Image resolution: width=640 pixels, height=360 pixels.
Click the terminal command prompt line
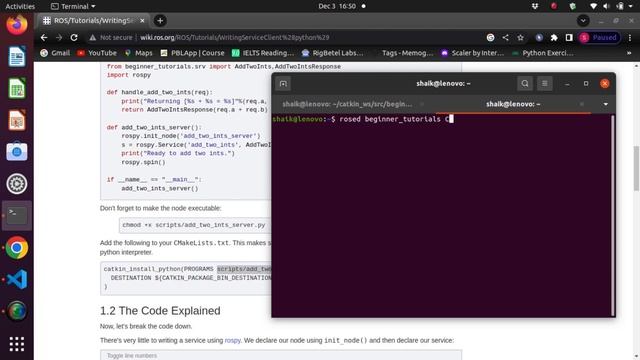point(363,119)
